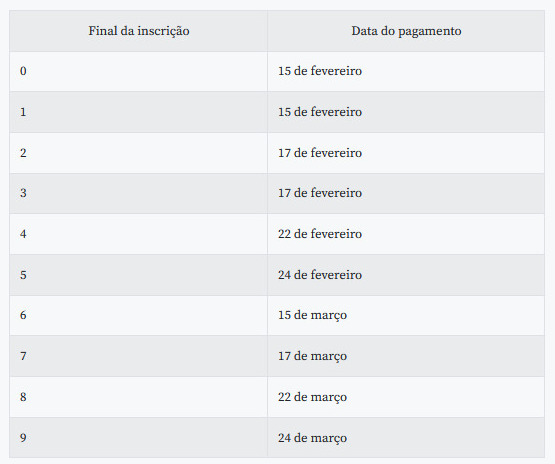
Task: Select the inscription ending 2 cell
Action: pyautogui.click(x=138, y=153)
